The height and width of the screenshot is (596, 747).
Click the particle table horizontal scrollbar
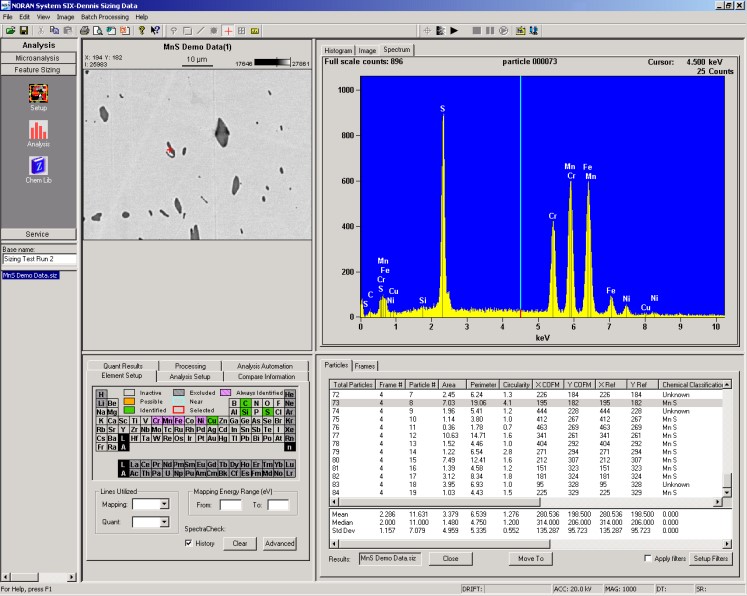(x=526, y=502)
